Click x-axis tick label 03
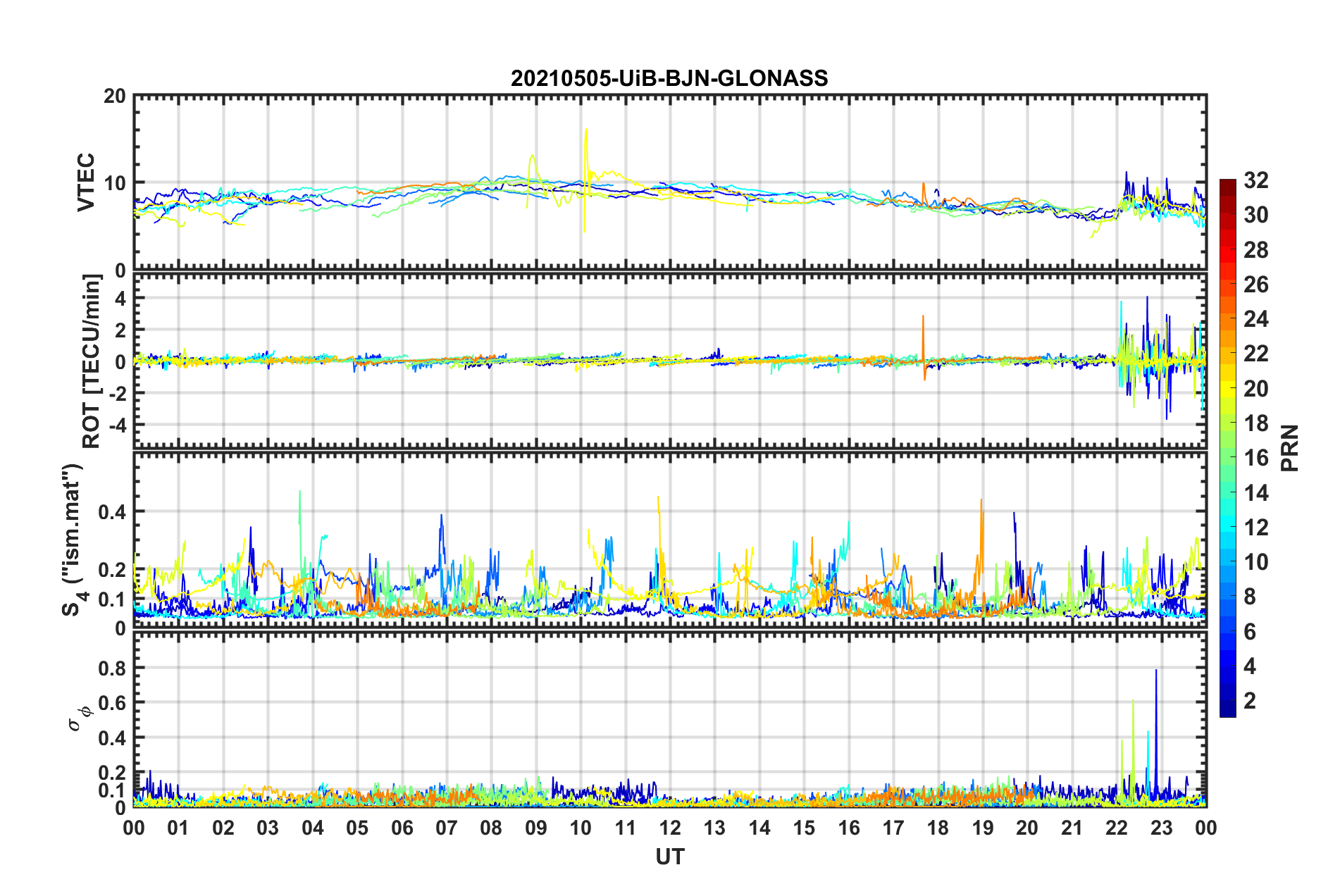Image resolution: width=1340 pixels, height=896 pixels. (268, 828)
